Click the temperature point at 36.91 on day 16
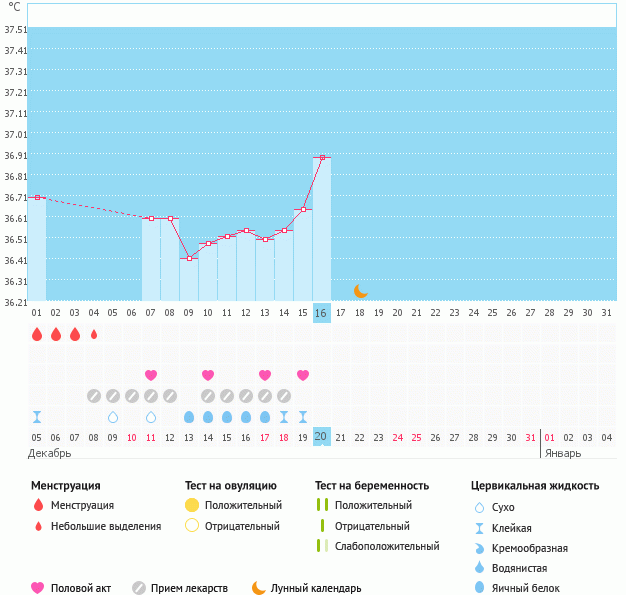Viewport: 626px width, 595px height. [322, 157]
